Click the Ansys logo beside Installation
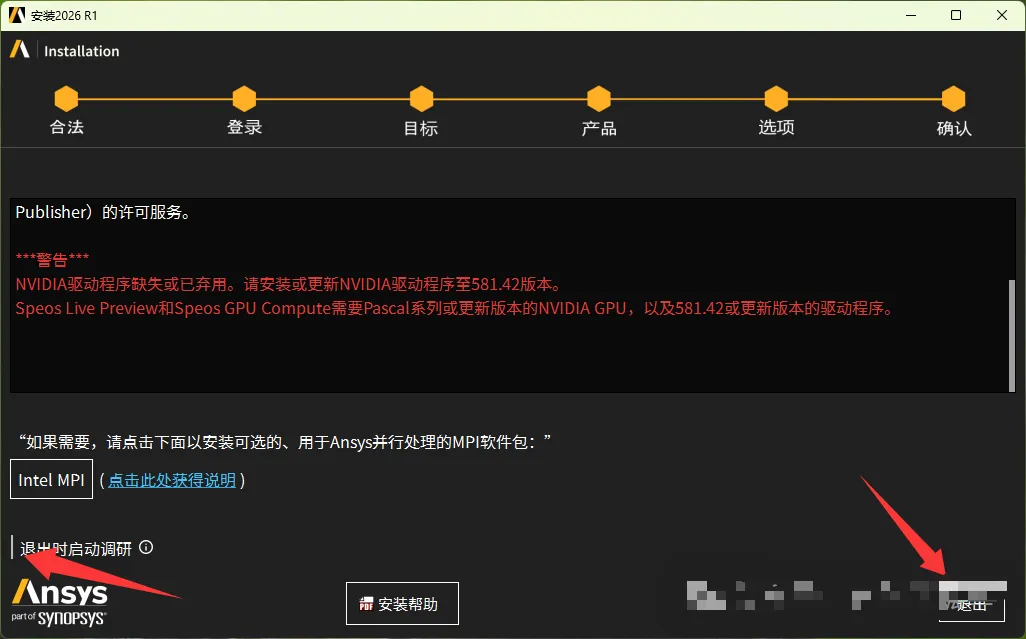The width and height of the screenshot is (1026, 639). 20,50
